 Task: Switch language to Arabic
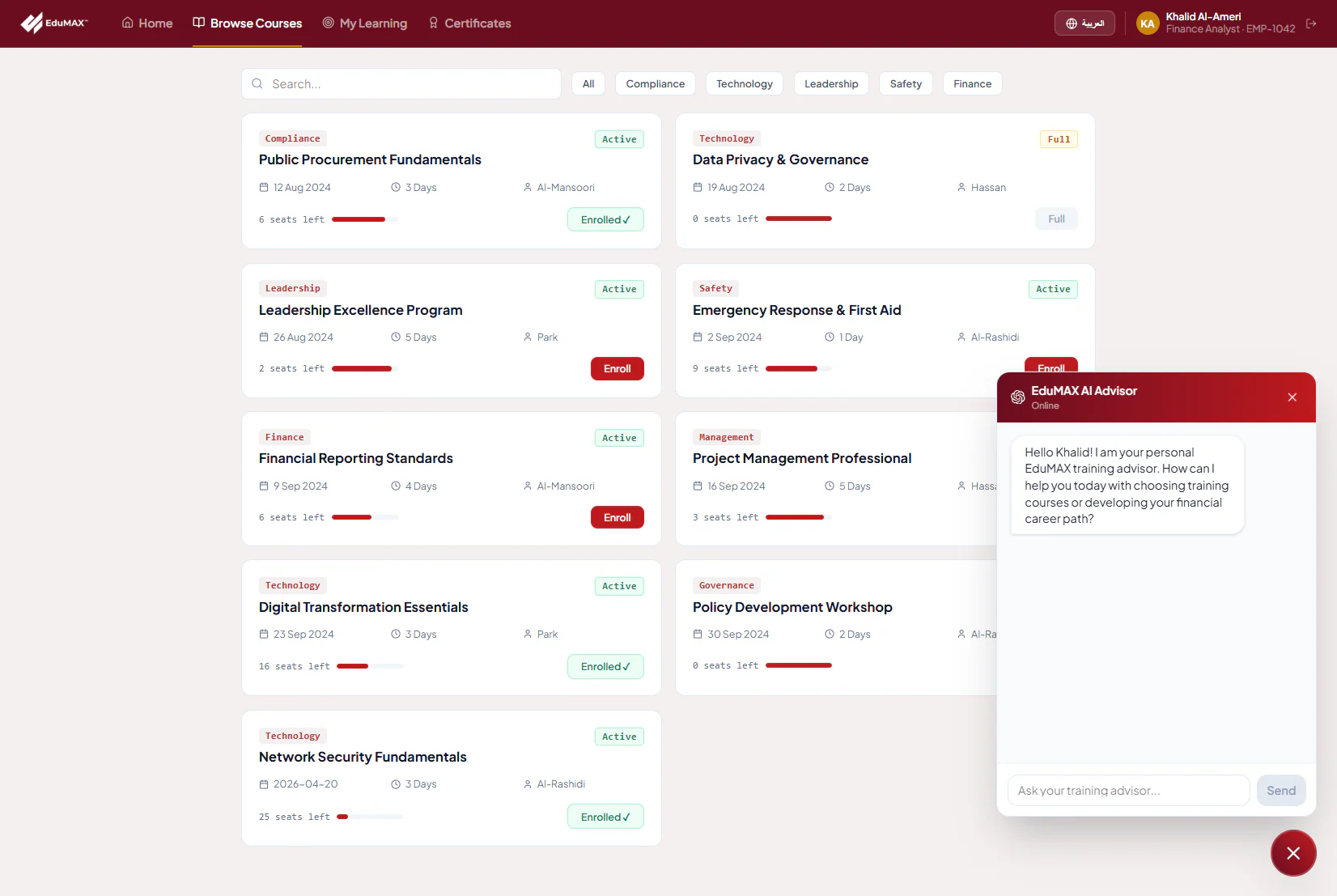pyautogui.click(x=1084, y=23)
